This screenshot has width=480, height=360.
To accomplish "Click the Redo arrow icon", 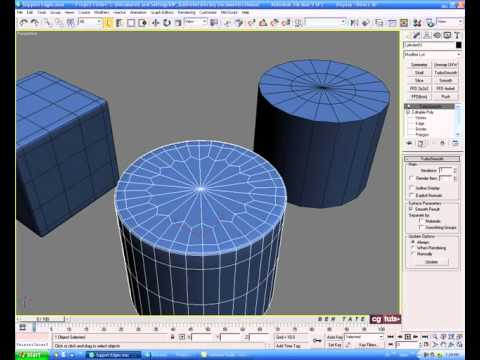I will (35, 22).
